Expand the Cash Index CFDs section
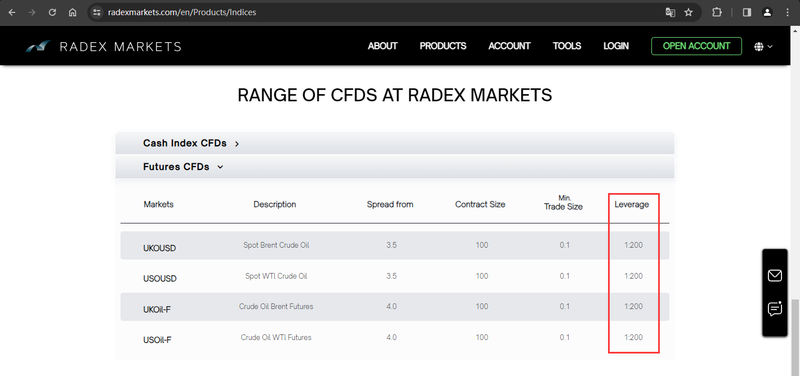Image resolution: width=800 pixels, height=376 pixels. (x=394, y=143)
